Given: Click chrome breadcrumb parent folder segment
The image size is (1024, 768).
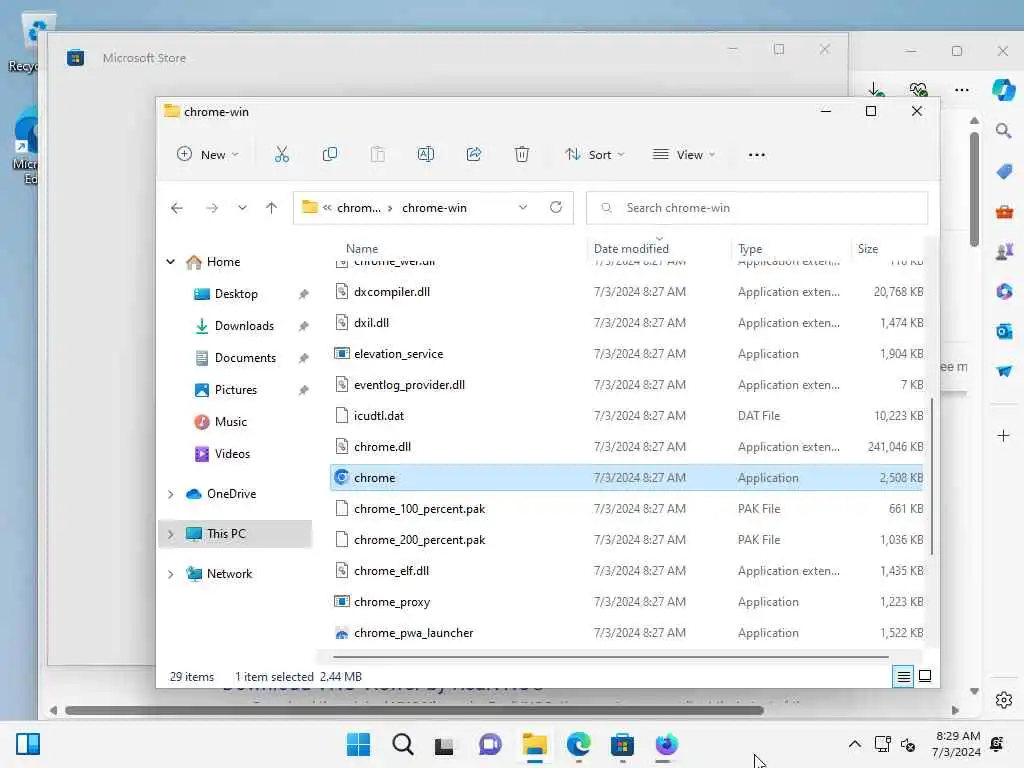Looking at the screenshot, I should (x=359, y=208).
